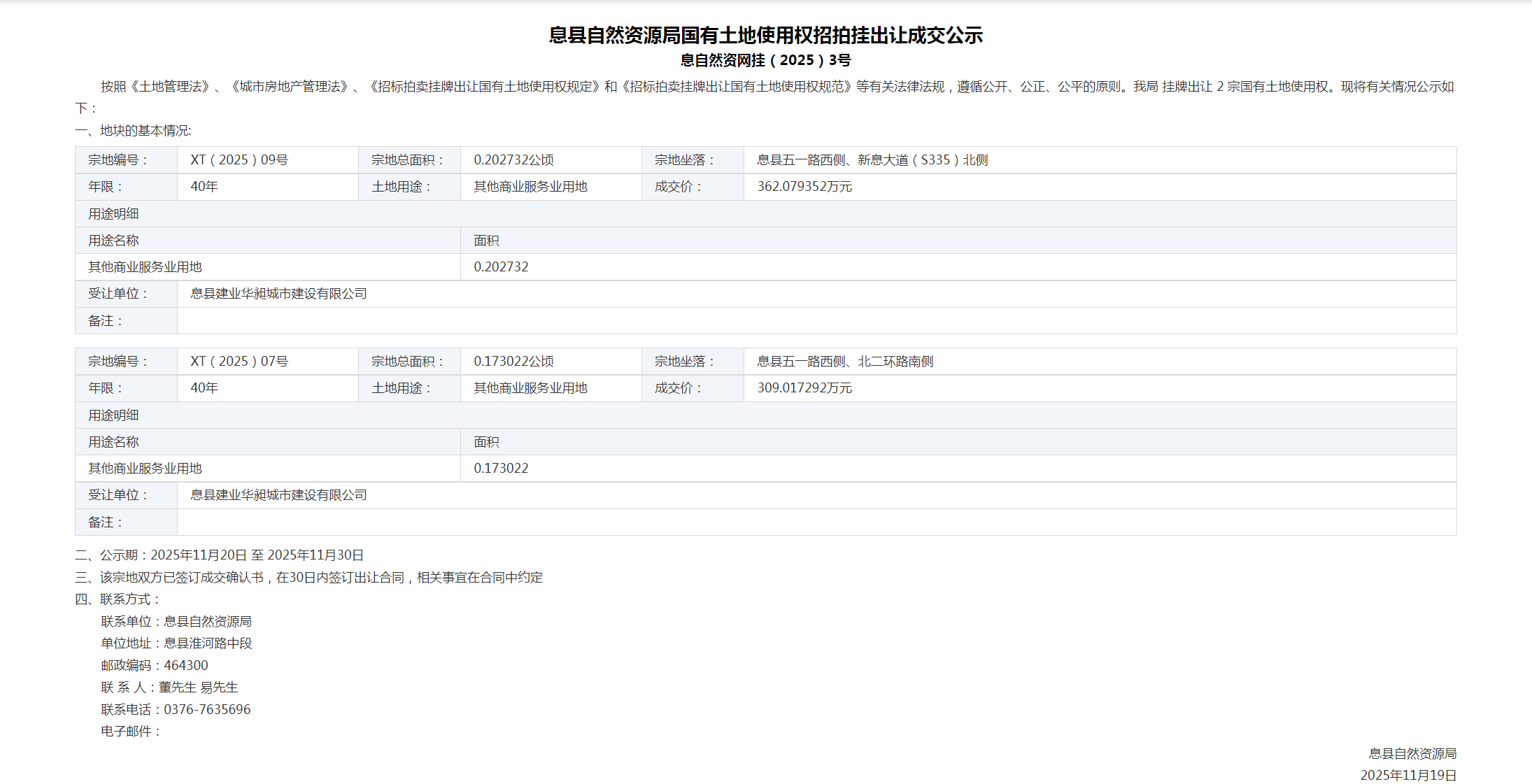Click 其他商业服务业用地 beside 土地用途 in 09号 table

(x=530, y=187)
